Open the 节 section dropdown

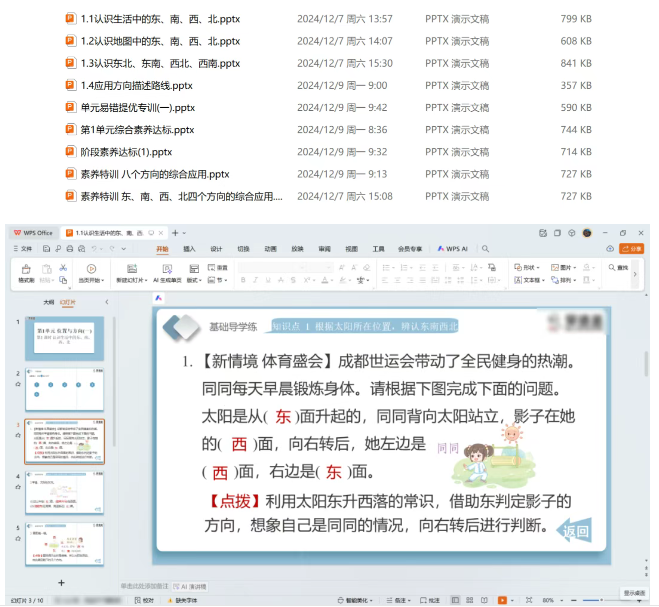click(217, 280)
